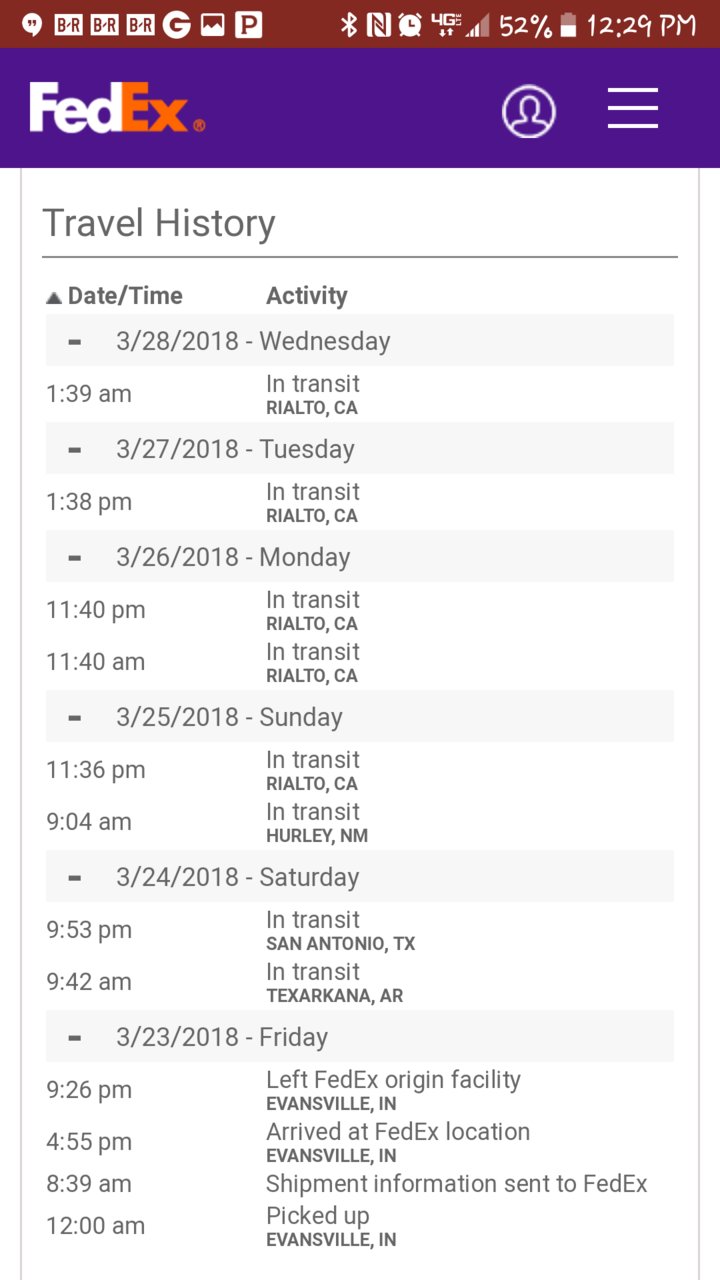
Task: Collapse the 3/24/2018 Saturday section
Action: coord(75,877)
